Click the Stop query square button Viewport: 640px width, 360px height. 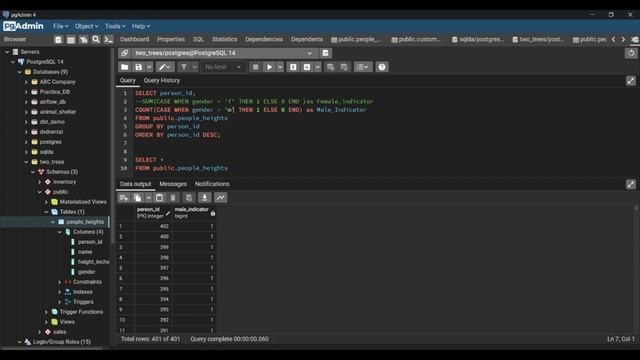pos(256,67)
